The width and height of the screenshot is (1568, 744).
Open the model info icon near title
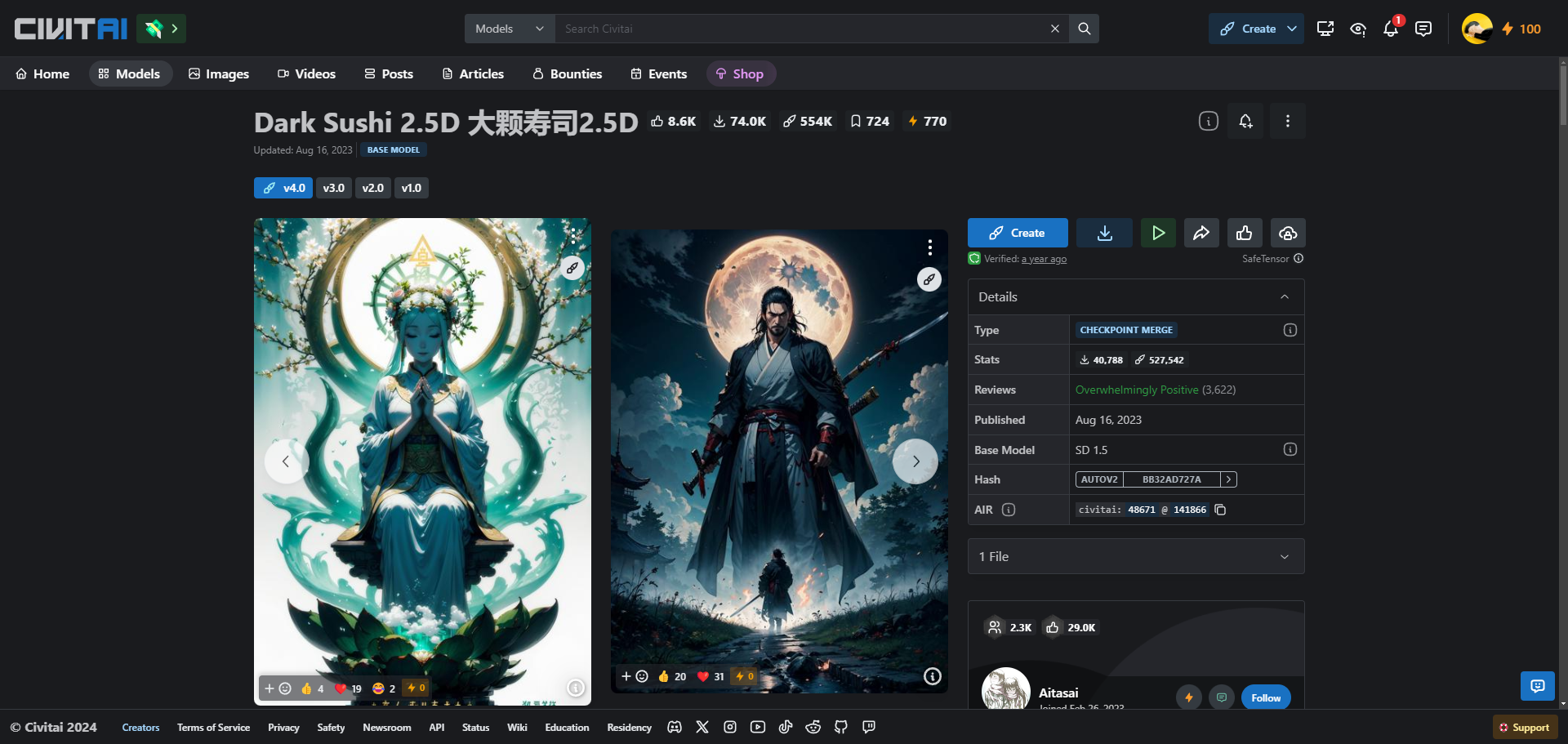[x=1208, y=121]
